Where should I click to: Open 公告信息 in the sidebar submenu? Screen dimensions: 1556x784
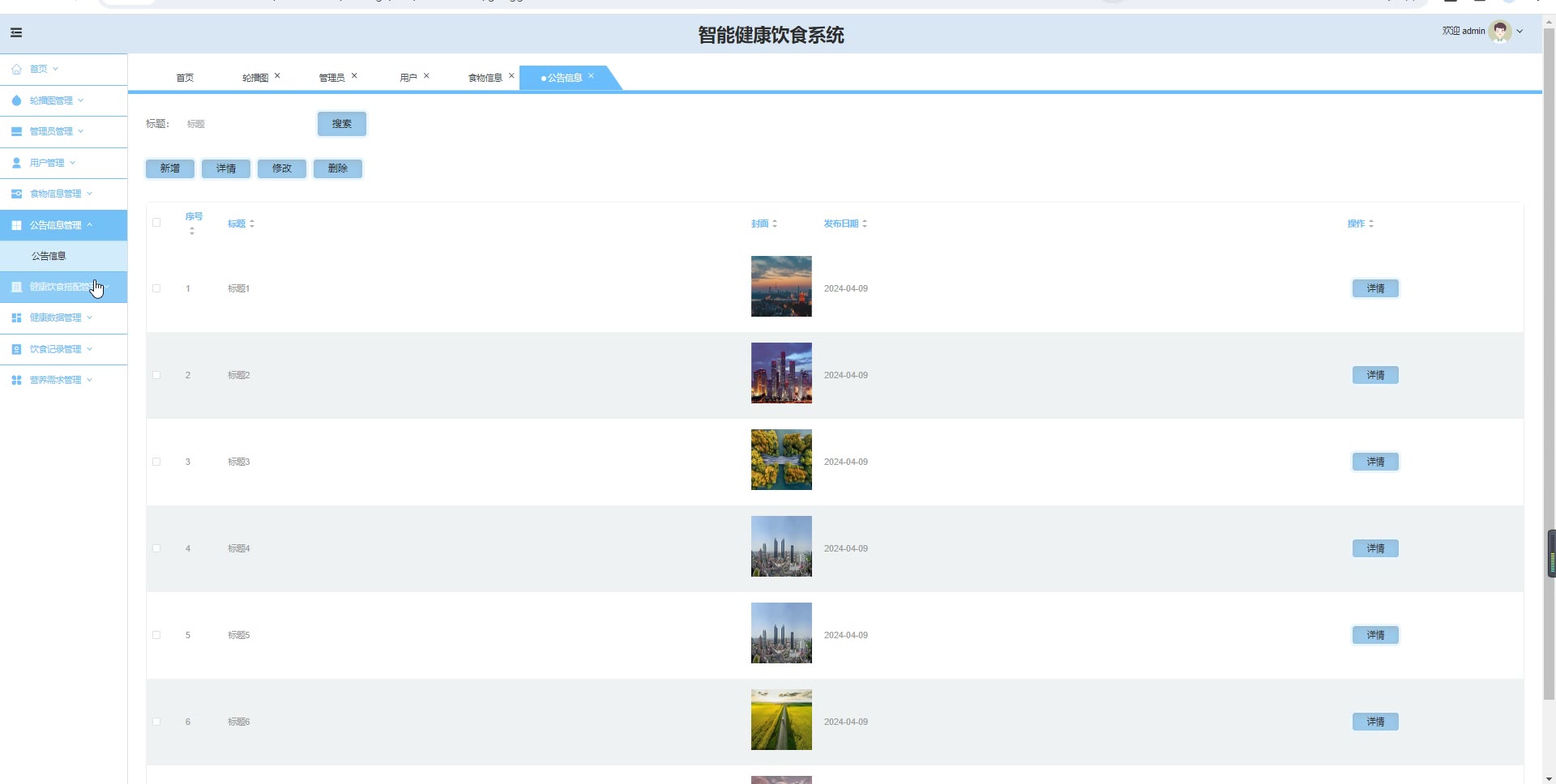pyautogui.click(x=63, y=256)
